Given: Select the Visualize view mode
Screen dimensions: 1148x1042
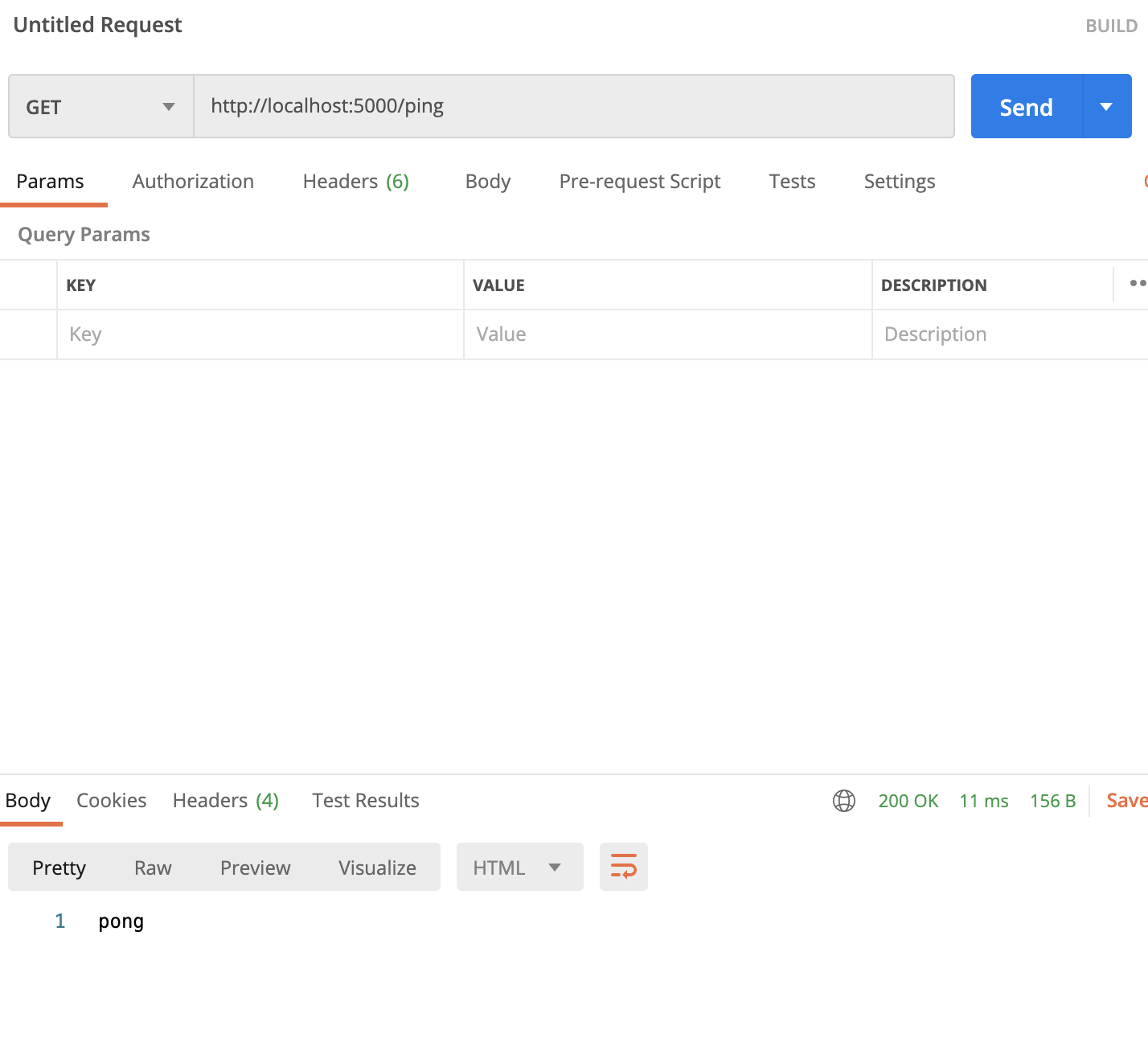Looking at the screenshot, I should tap(377, 868).
